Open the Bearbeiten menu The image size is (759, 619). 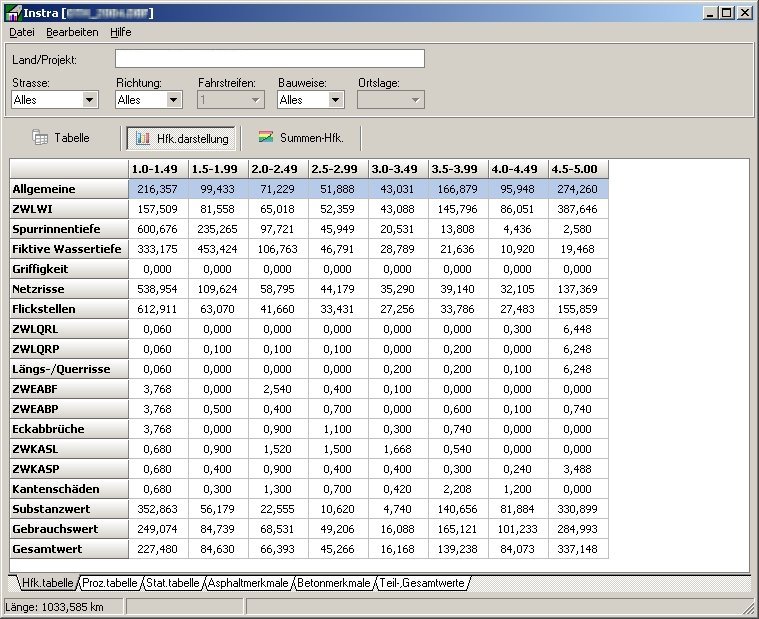click(72, 32)
